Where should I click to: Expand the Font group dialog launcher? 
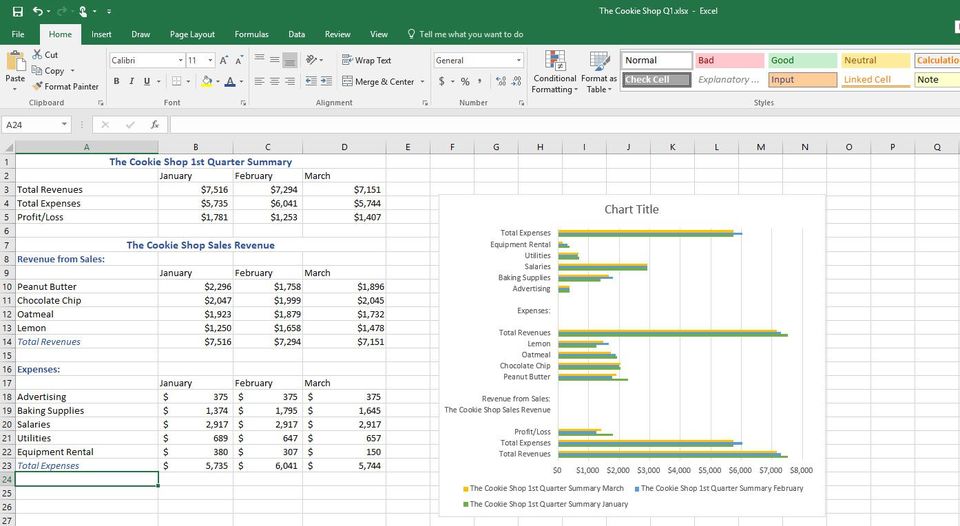point(243,103)
